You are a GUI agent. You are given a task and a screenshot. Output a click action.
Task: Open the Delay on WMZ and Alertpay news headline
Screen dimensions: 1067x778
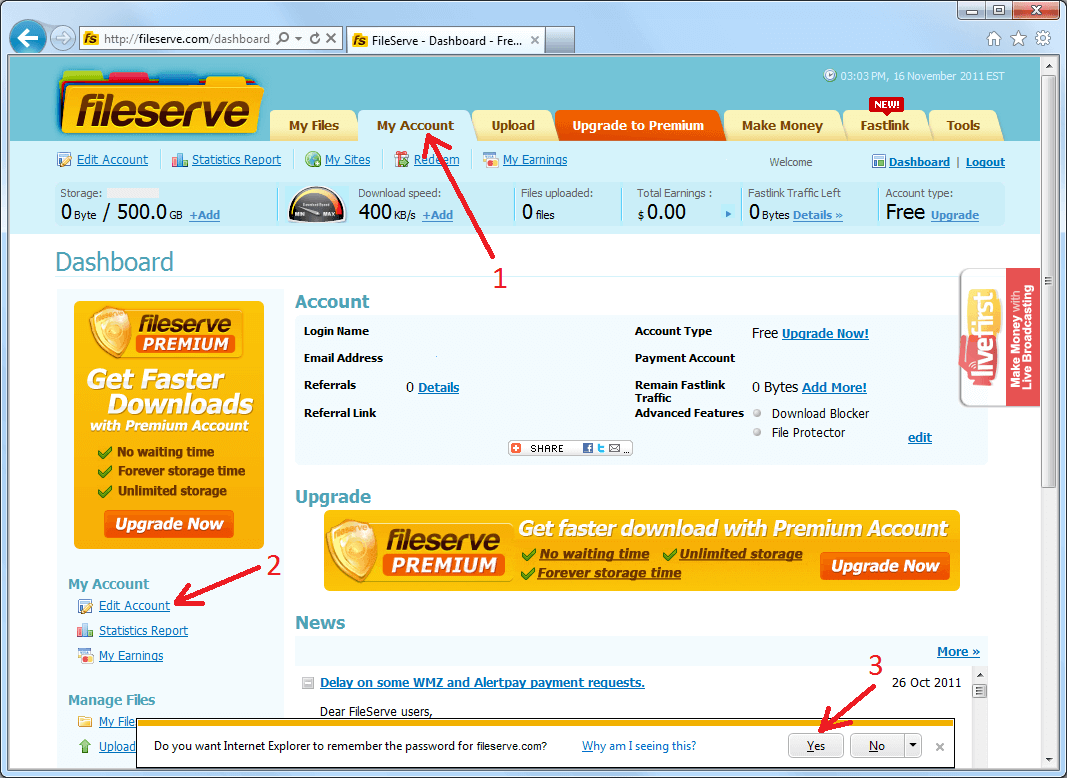[x=482, y=682]
